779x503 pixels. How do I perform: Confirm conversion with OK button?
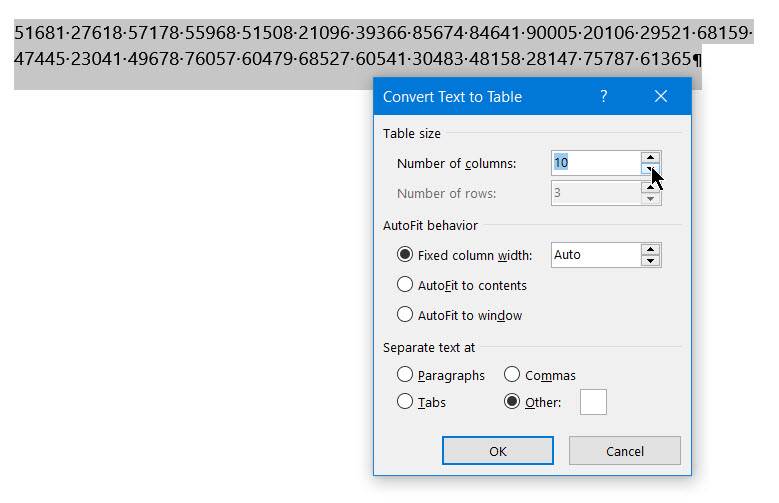click(498, 451)
